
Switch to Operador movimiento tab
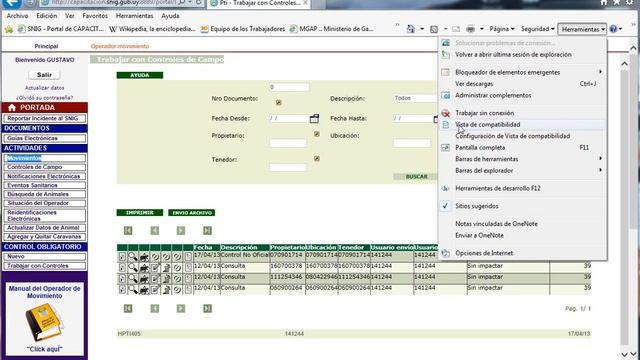[x=120, y=46]
